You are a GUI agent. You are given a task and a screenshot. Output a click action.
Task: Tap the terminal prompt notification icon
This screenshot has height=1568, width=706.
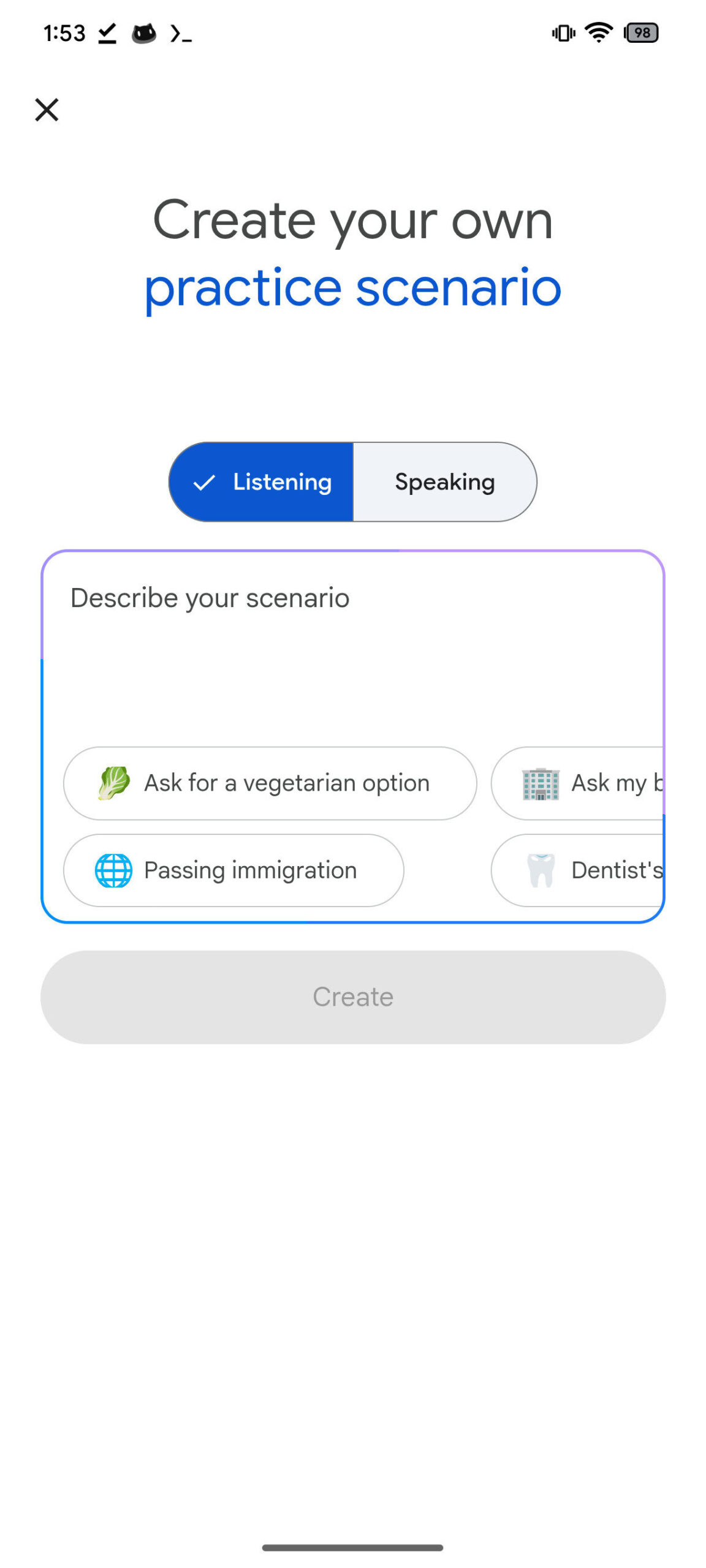[181, 34]
